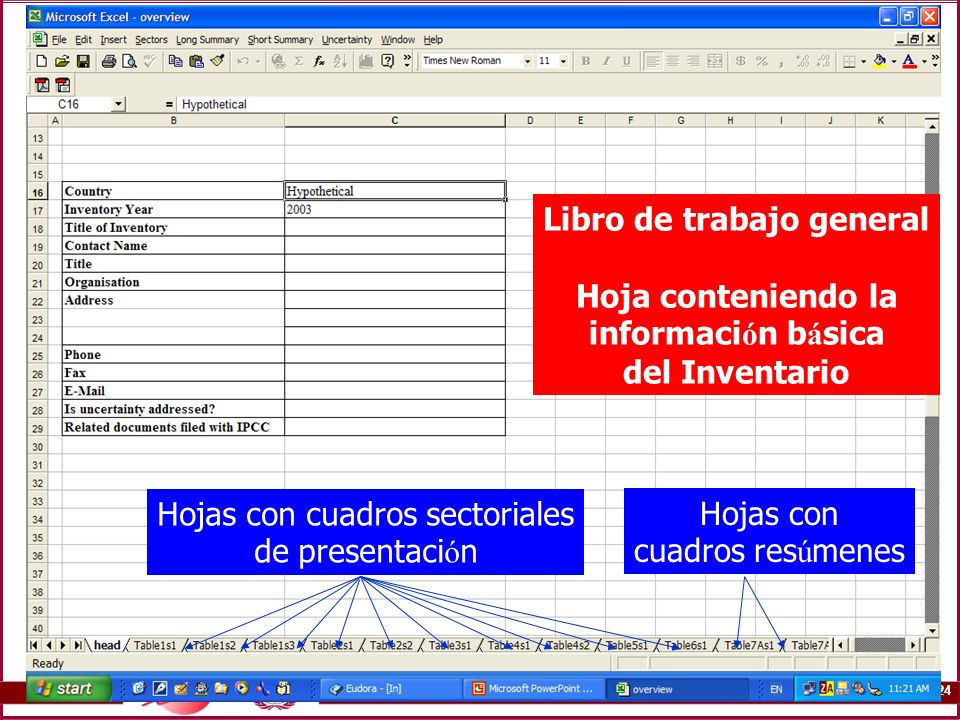
Task: Click the first Acrobat PDF icon
Action: pyautogui.click(x=42, y=85)
